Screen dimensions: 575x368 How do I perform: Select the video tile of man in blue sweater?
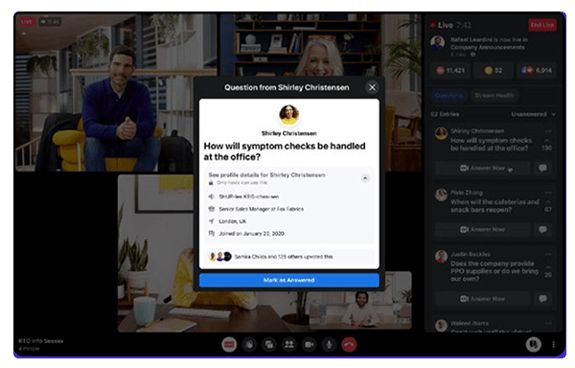coord(116,92)
